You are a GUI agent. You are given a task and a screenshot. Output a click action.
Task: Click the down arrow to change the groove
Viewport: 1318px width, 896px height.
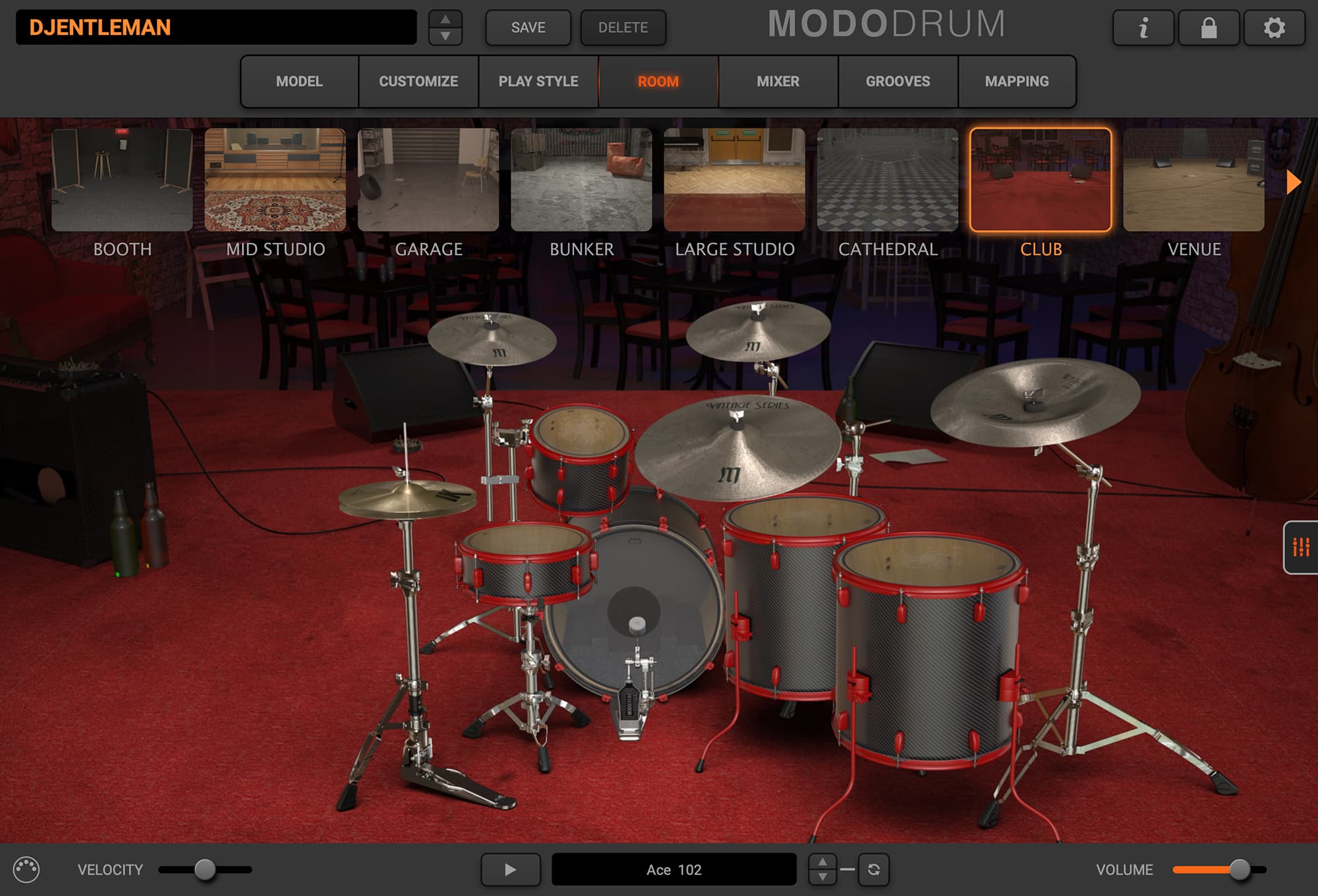822,877
